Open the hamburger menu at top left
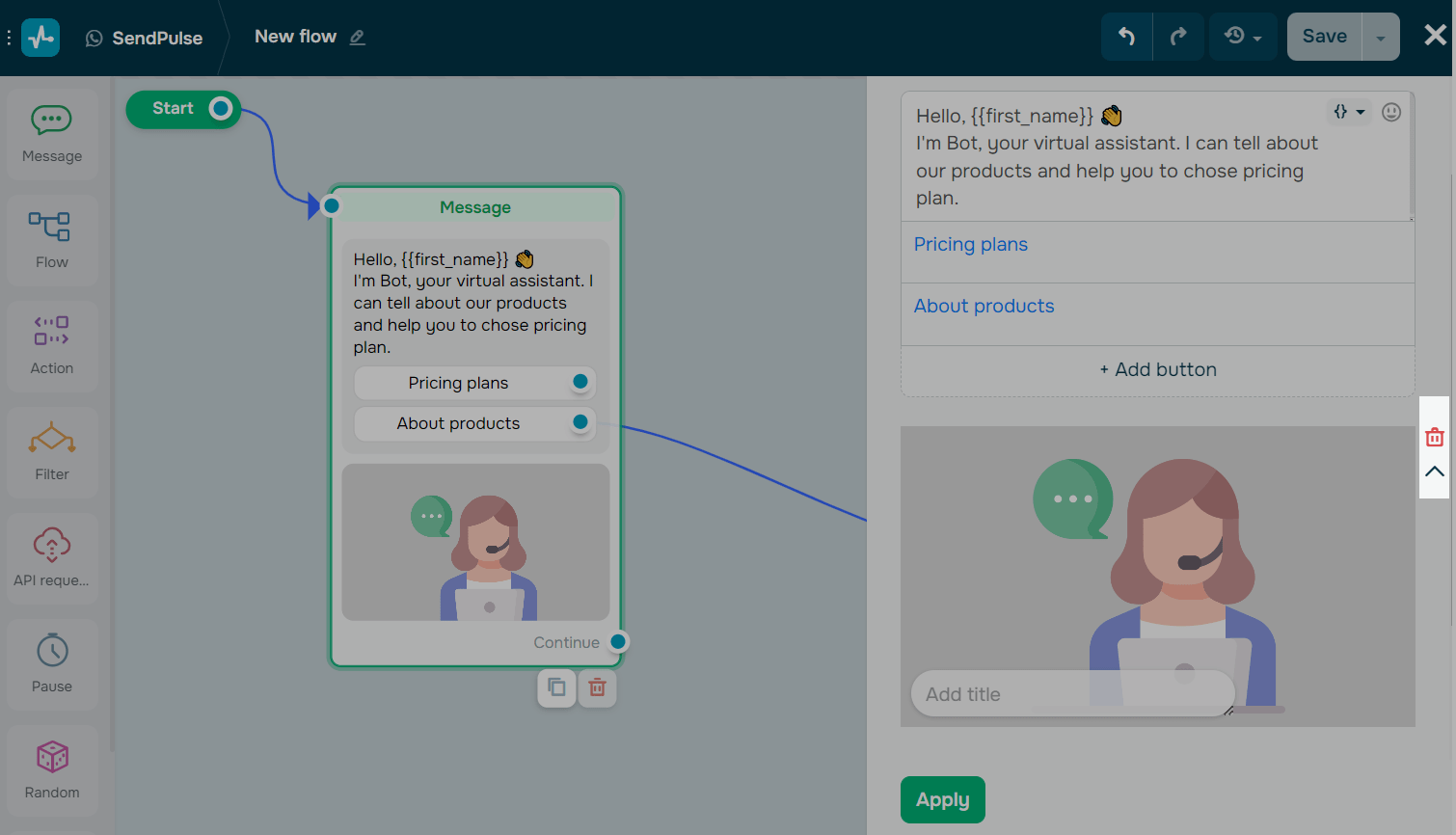Image resolution: width=1456 pixels, height=835 pixels. pyautogui.click(x=9, y=37)
